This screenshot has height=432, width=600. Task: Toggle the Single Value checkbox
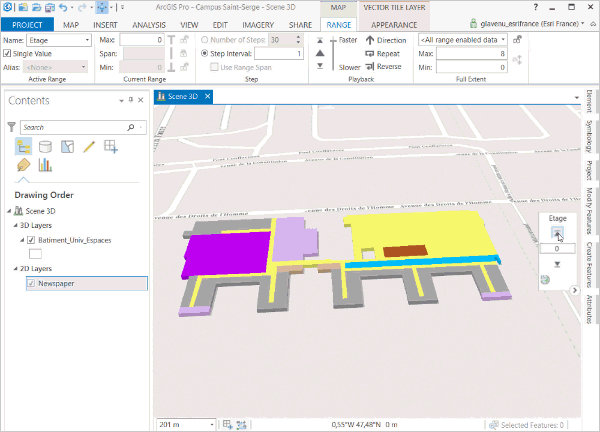coord(7,54)
